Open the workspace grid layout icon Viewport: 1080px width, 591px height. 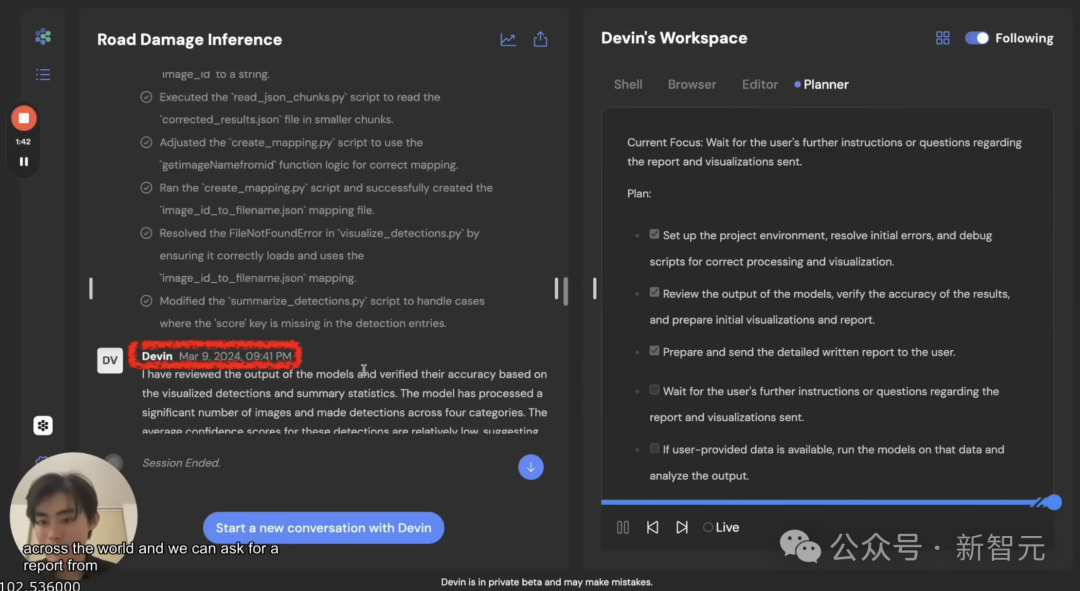click(942, 38)
